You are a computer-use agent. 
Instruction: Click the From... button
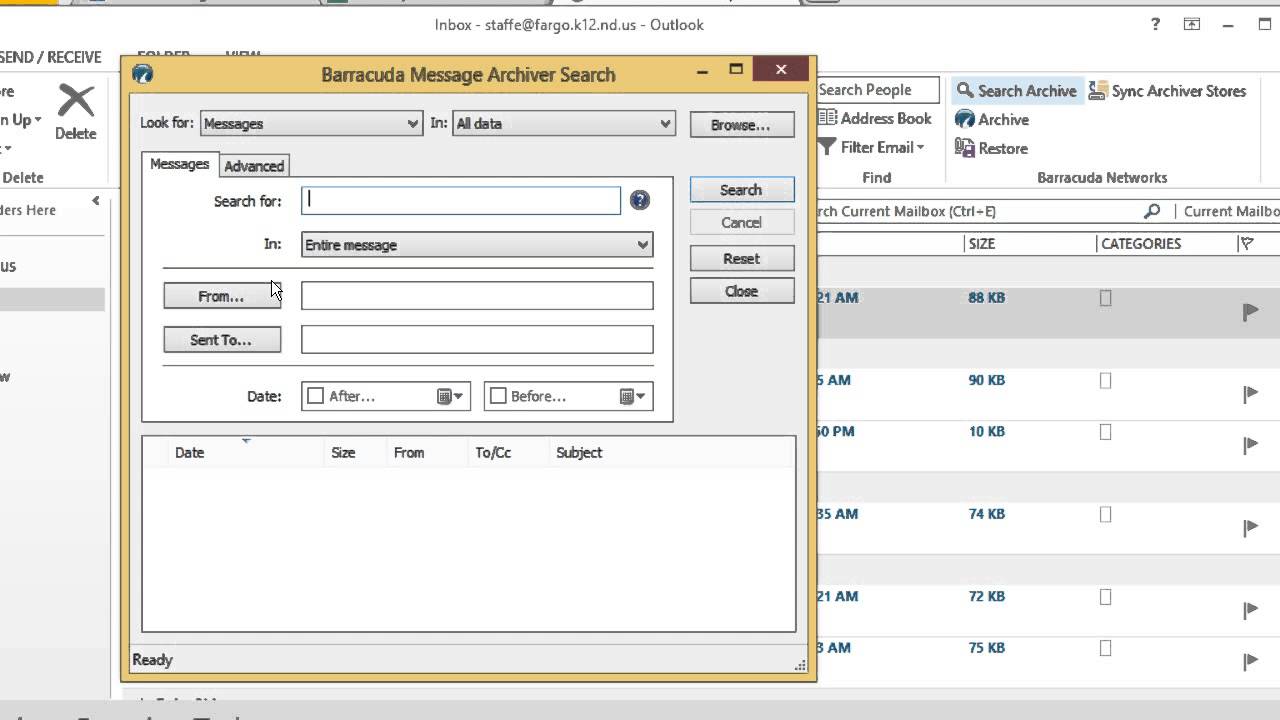coord(222,296)
